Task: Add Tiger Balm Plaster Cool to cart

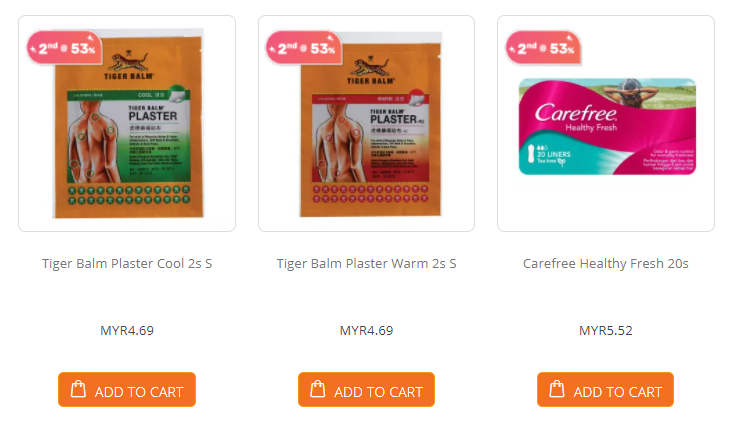Action: tap(127, 390)
